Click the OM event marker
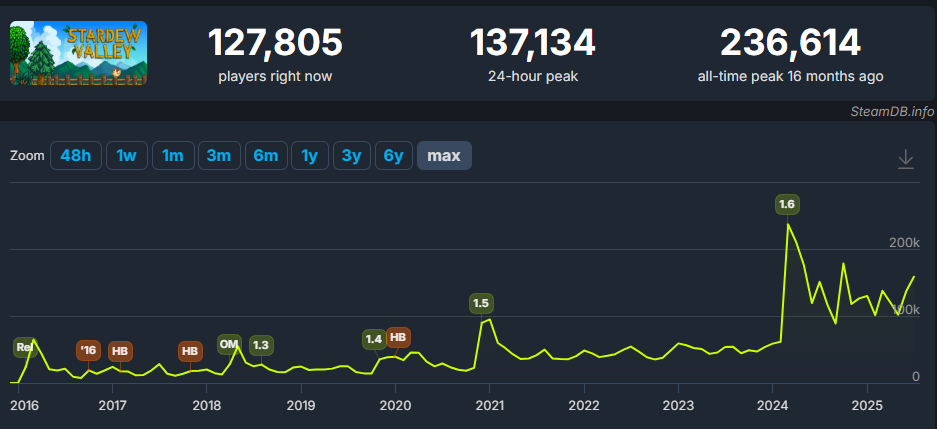The width and height of the screenshot is (937, 429). pyautogui.click(x=229, y=344)
